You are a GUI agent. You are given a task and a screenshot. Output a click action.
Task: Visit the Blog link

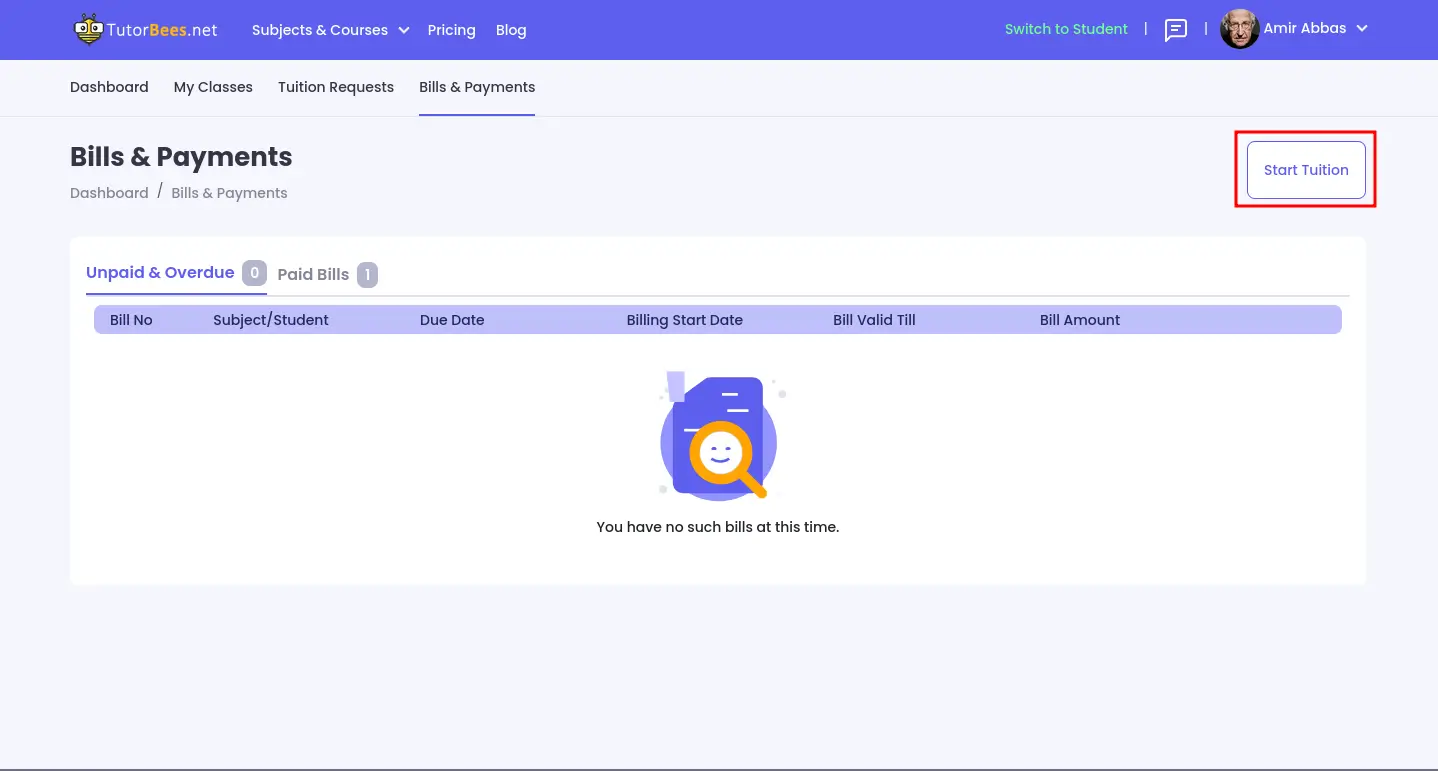511,30
